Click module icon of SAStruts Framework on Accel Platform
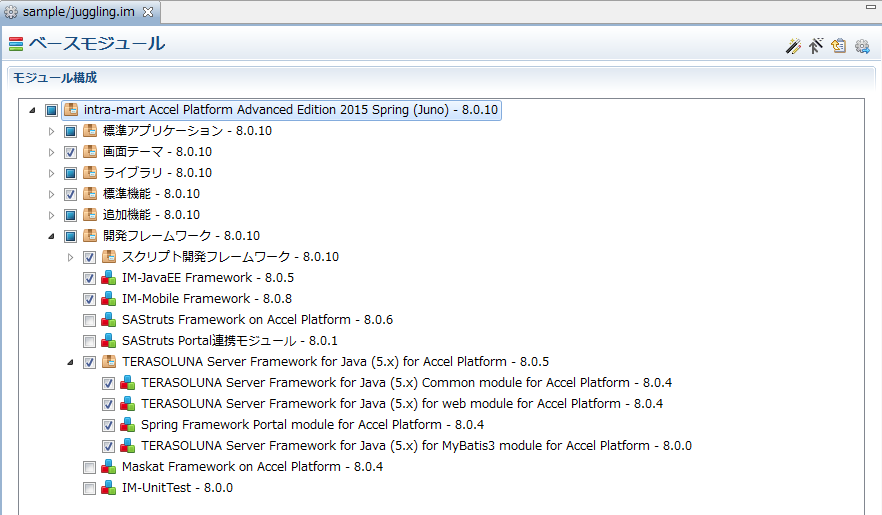 [x=109, y=320]
